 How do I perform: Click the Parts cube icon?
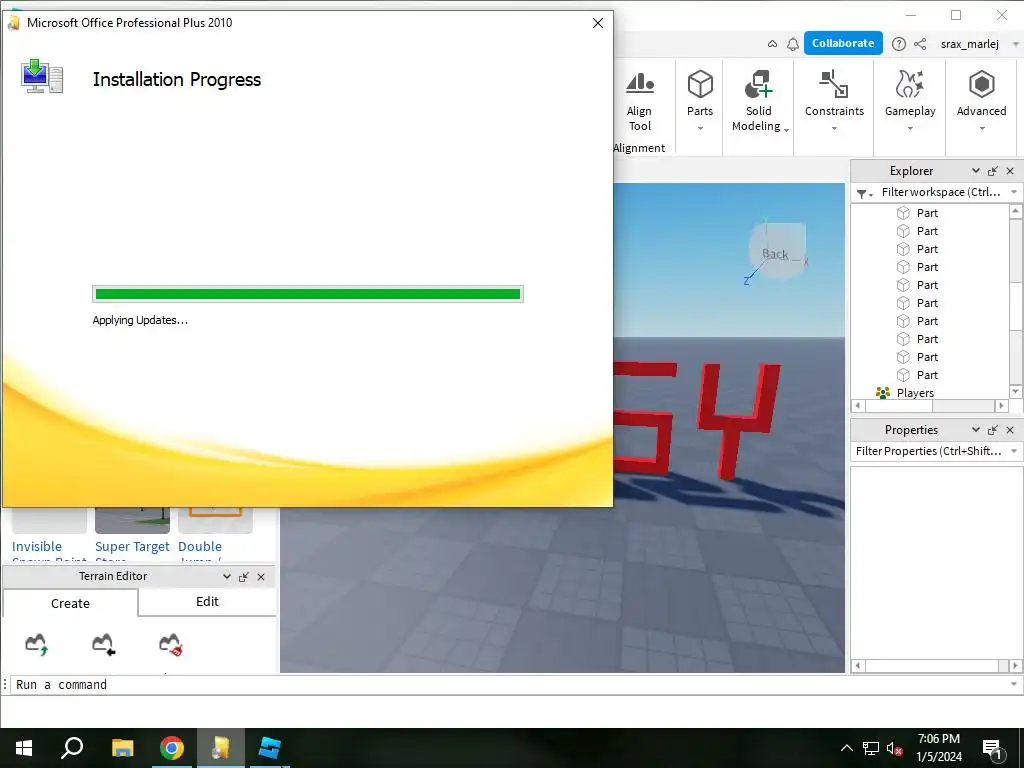tap(700, 84)
